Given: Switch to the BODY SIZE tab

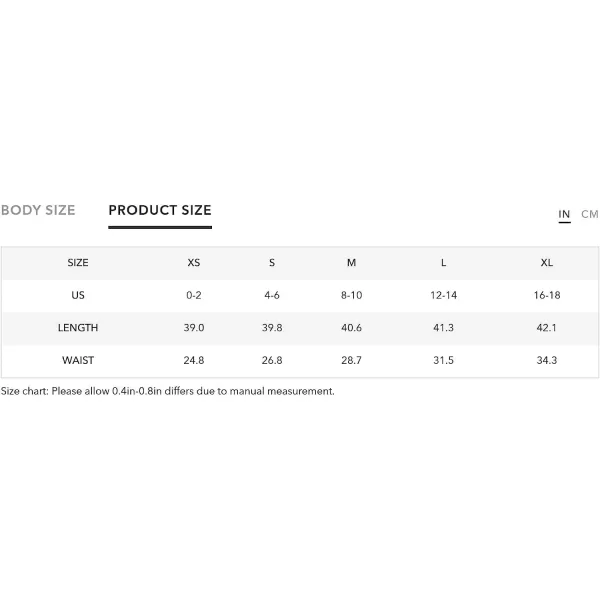Looking at the screenshot, I should [x=38, y=210].
